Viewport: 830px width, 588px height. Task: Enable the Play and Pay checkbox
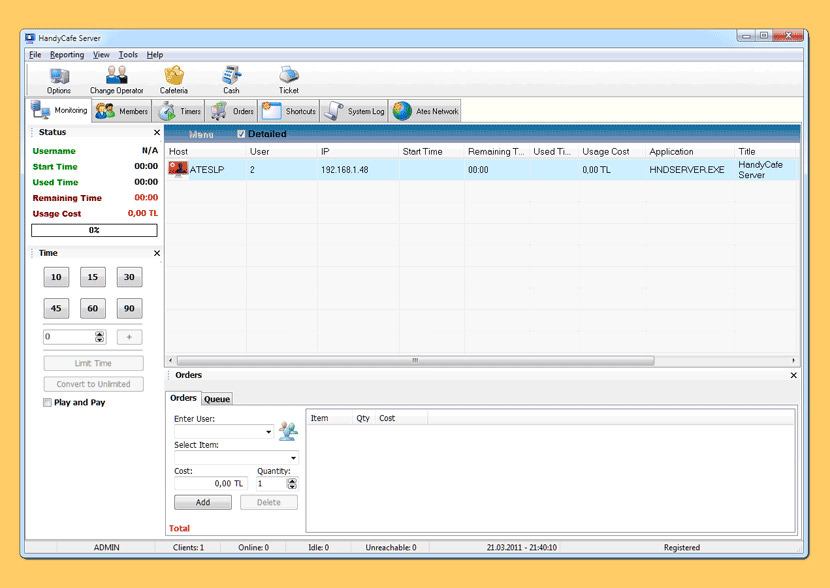(47, 402)
